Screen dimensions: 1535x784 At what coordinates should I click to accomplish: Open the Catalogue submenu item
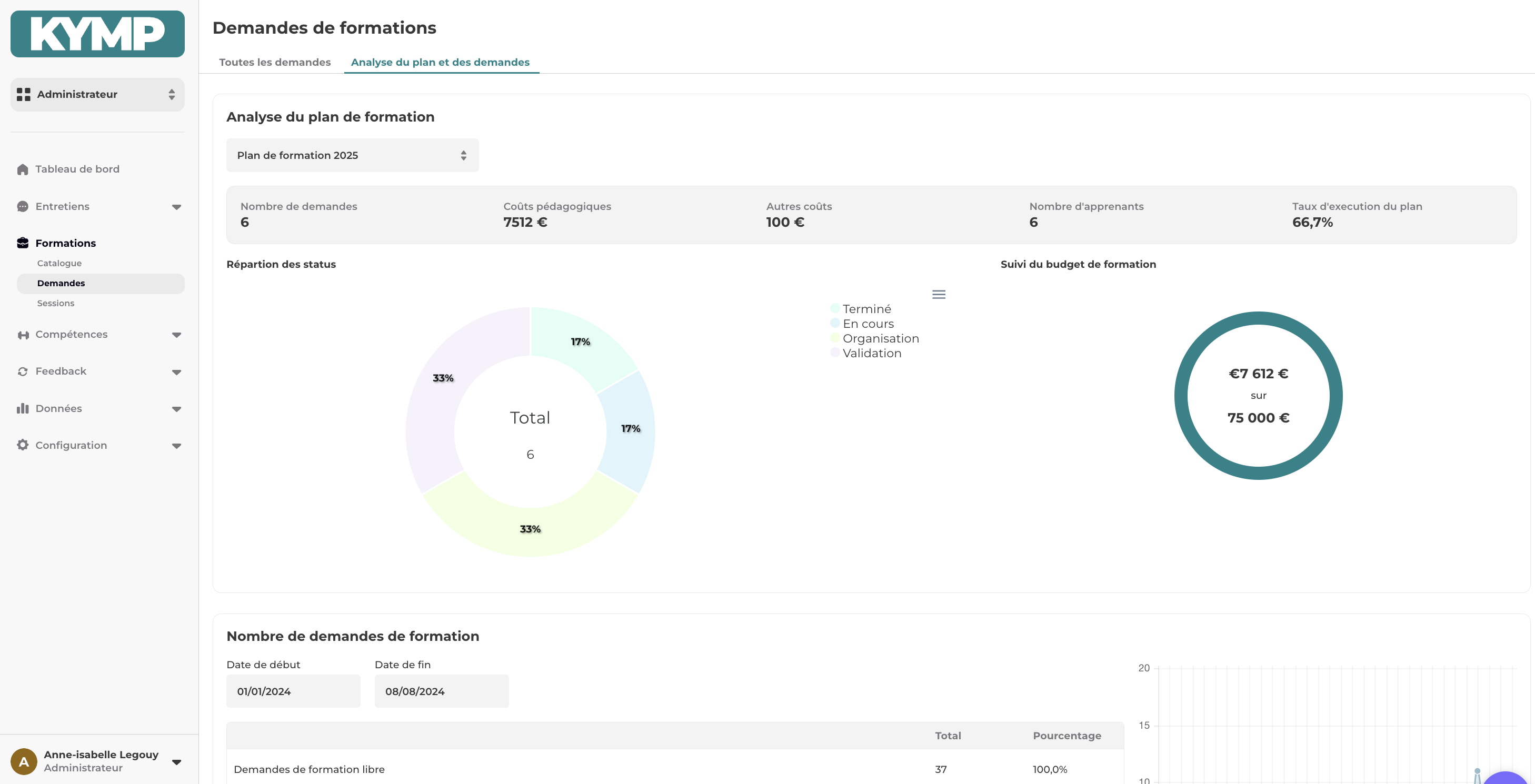(x=59, y=263)
